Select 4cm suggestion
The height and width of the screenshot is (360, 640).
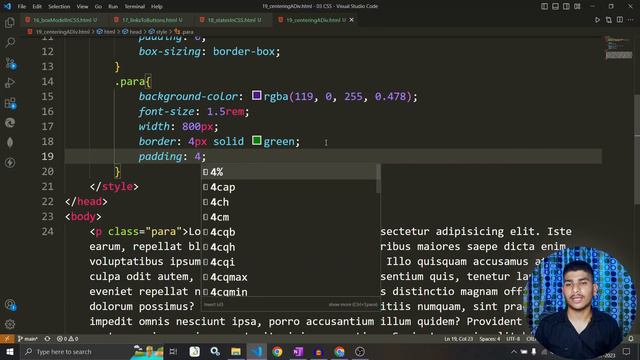(x=290, y=217)
